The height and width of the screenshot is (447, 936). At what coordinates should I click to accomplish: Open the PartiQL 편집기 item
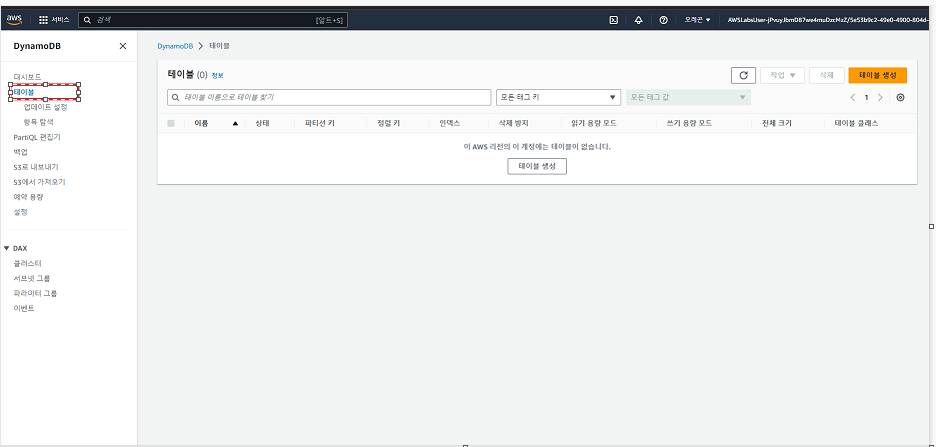(x=37, y=137)
